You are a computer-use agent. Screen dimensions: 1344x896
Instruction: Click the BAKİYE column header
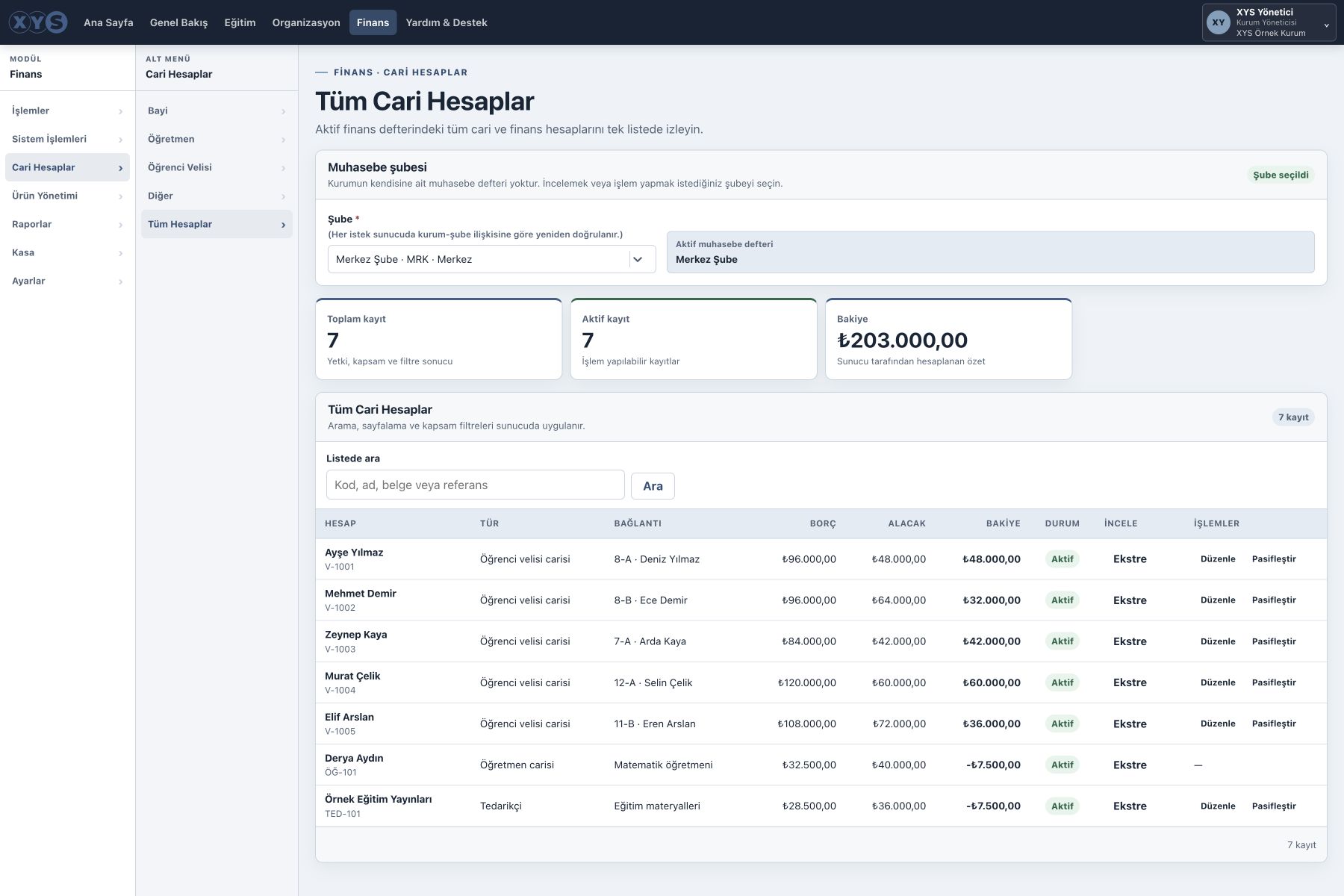click(1003, 523)
